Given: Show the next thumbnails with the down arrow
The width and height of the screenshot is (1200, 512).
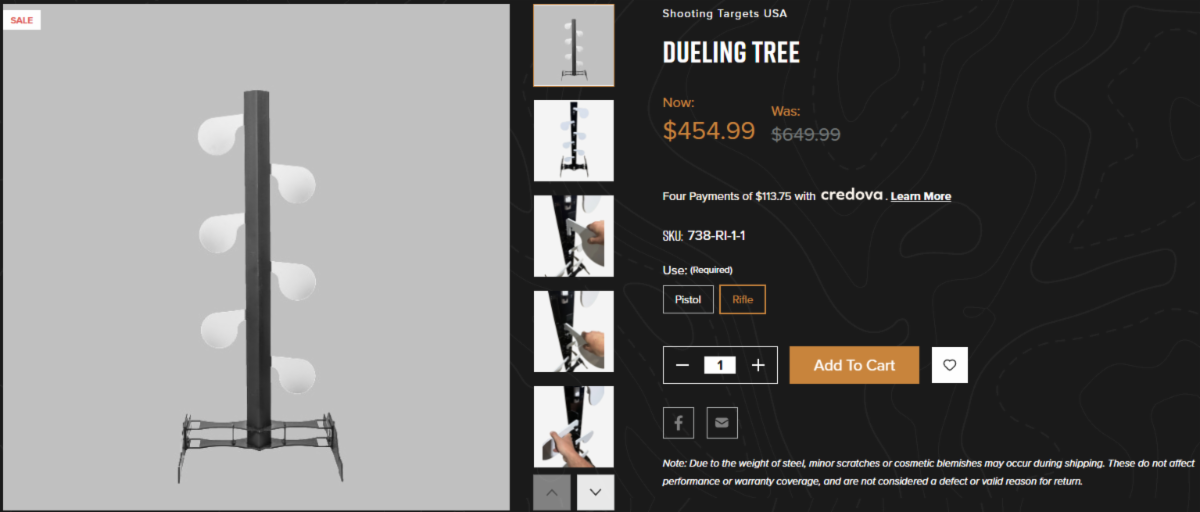Looking at the screenshot, I should click(596, 492).
